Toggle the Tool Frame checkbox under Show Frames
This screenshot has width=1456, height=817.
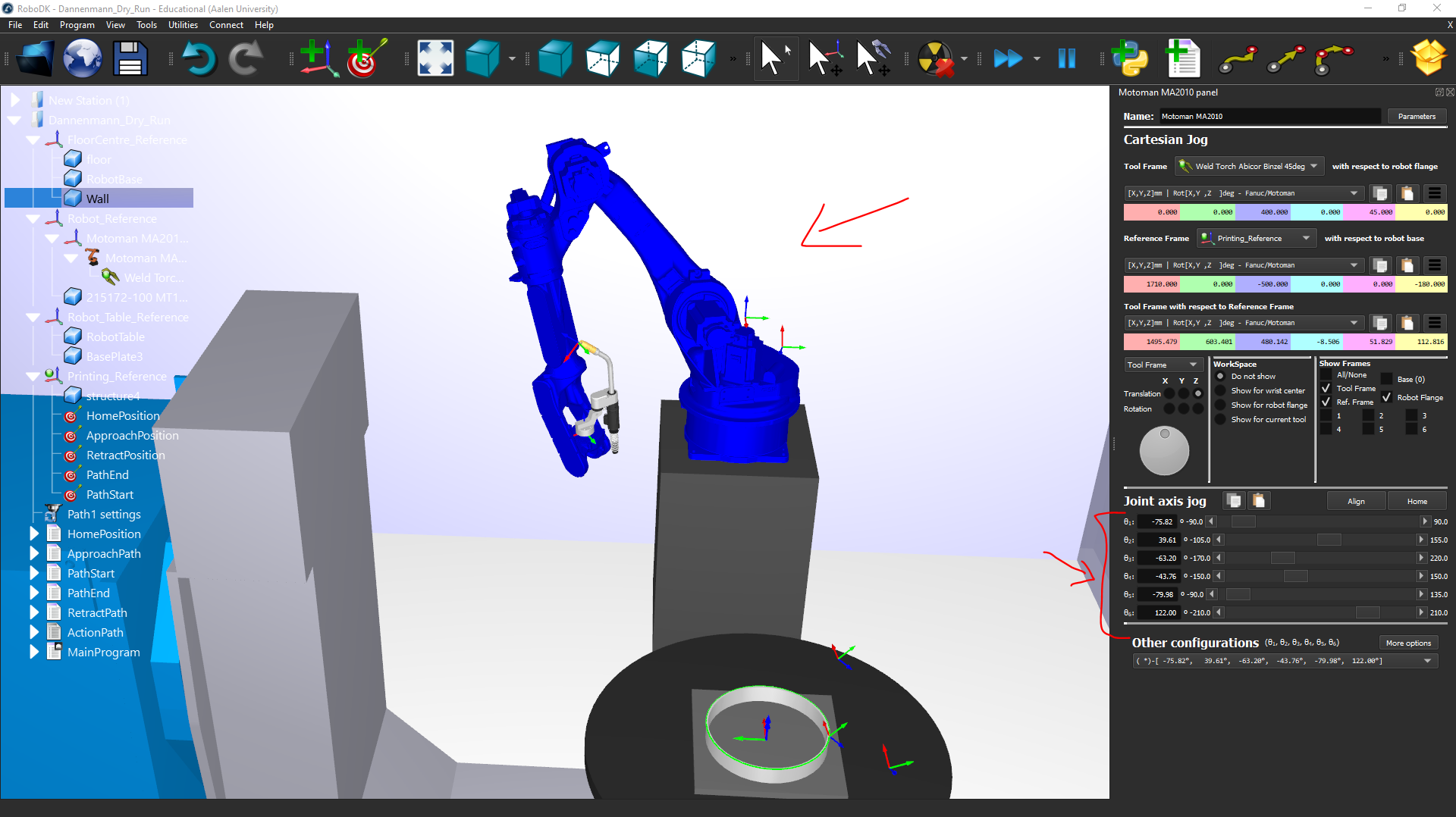[1326, 388]
